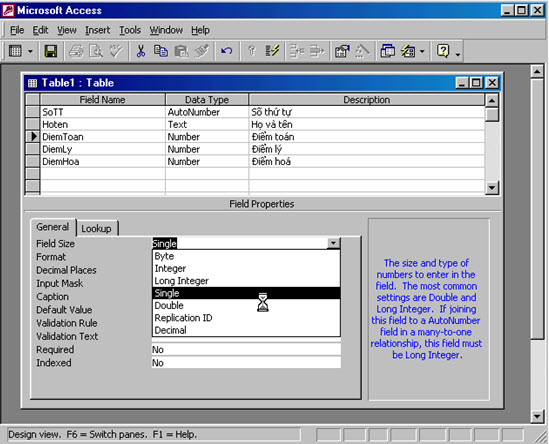The image size is (549, 444).
Task: Switch to the Lookup tab
Action: pos(96,228)
